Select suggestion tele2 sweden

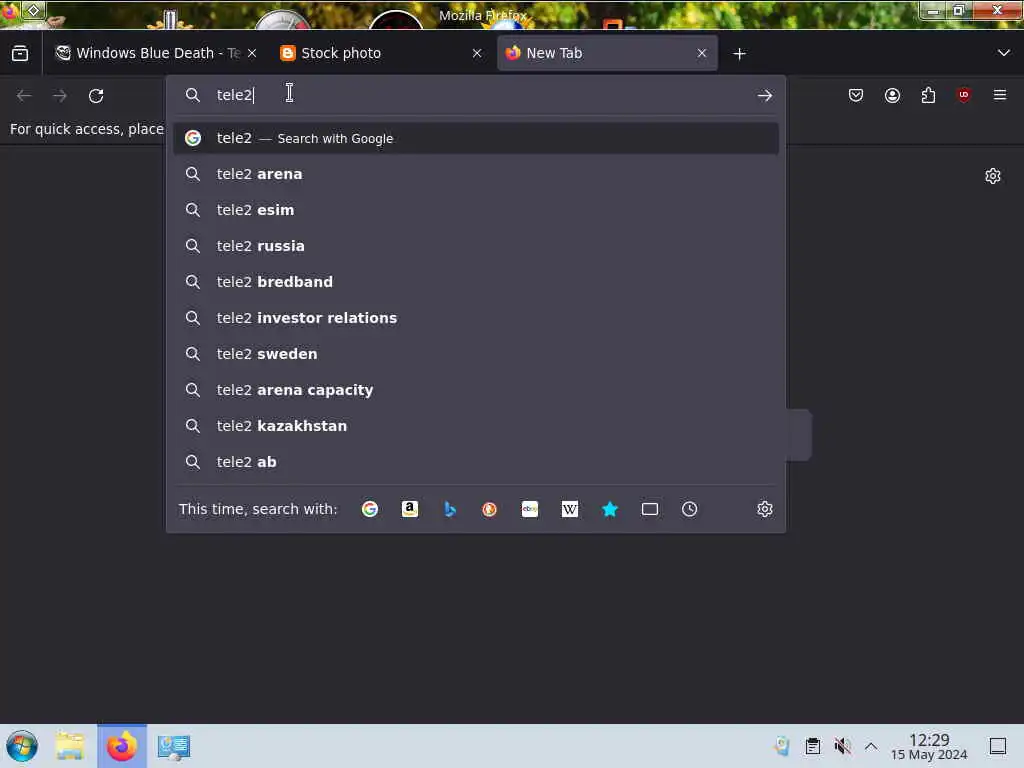tap(476, 354)
